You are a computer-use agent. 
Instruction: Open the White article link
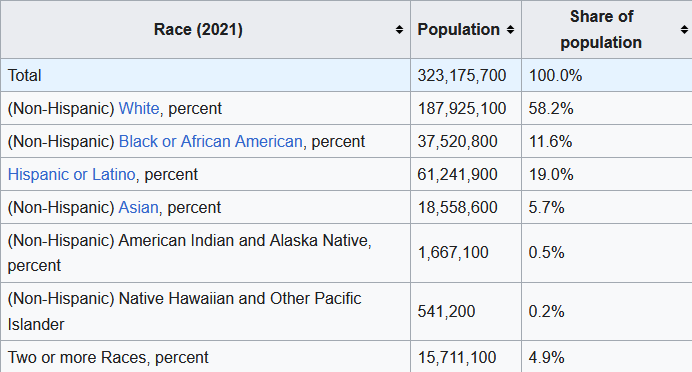click(139, 108)
